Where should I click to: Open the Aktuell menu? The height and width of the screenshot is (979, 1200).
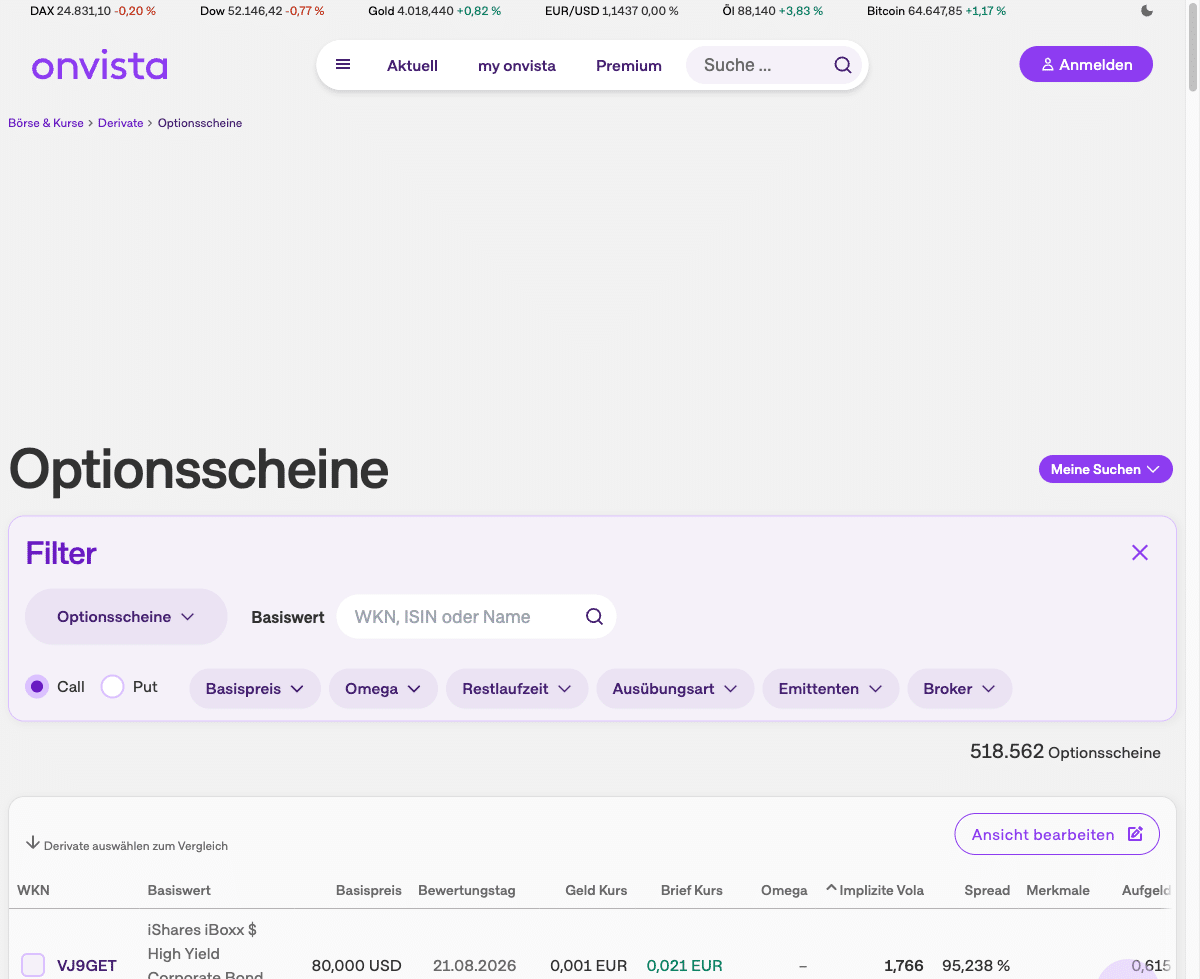coord(413,66)
